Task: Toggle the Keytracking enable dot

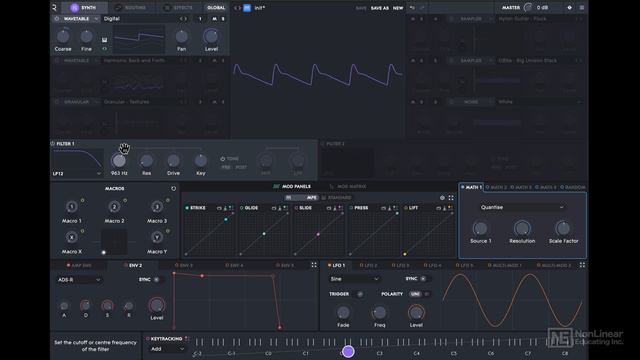Action: tap(147, 339)
